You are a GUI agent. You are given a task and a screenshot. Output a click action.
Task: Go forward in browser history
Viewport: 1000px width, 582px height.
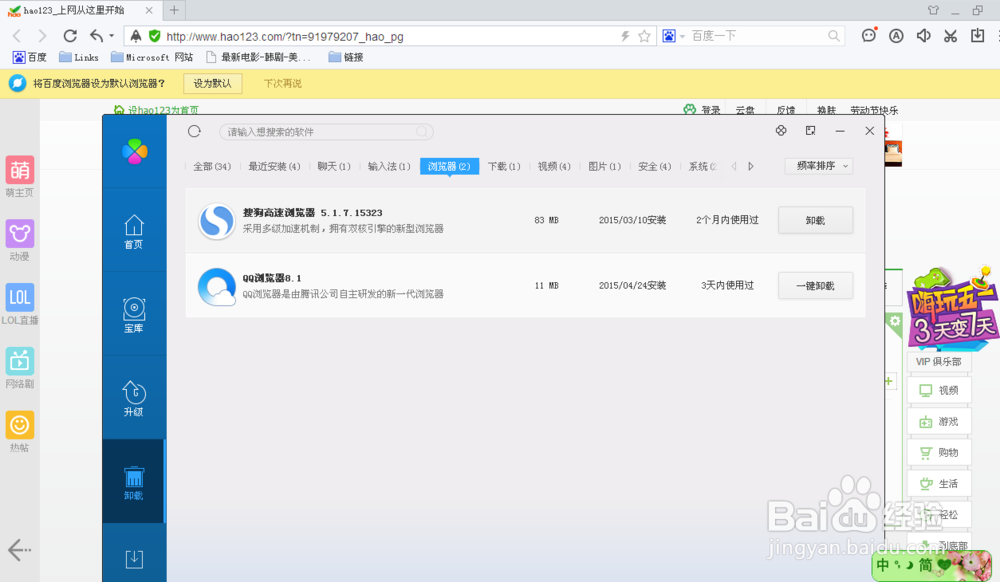42,36
